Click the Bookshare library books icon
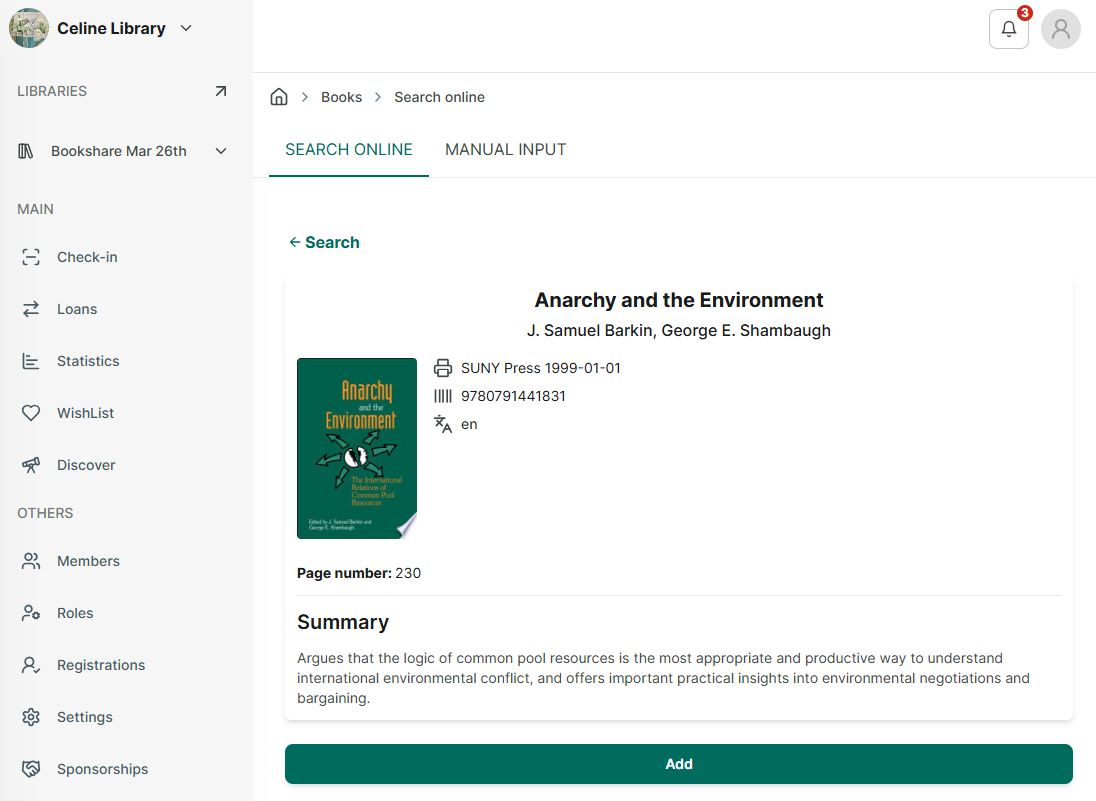Image resolution: width=1096 pixels, height=801 pixels. (x=26, y=151)
